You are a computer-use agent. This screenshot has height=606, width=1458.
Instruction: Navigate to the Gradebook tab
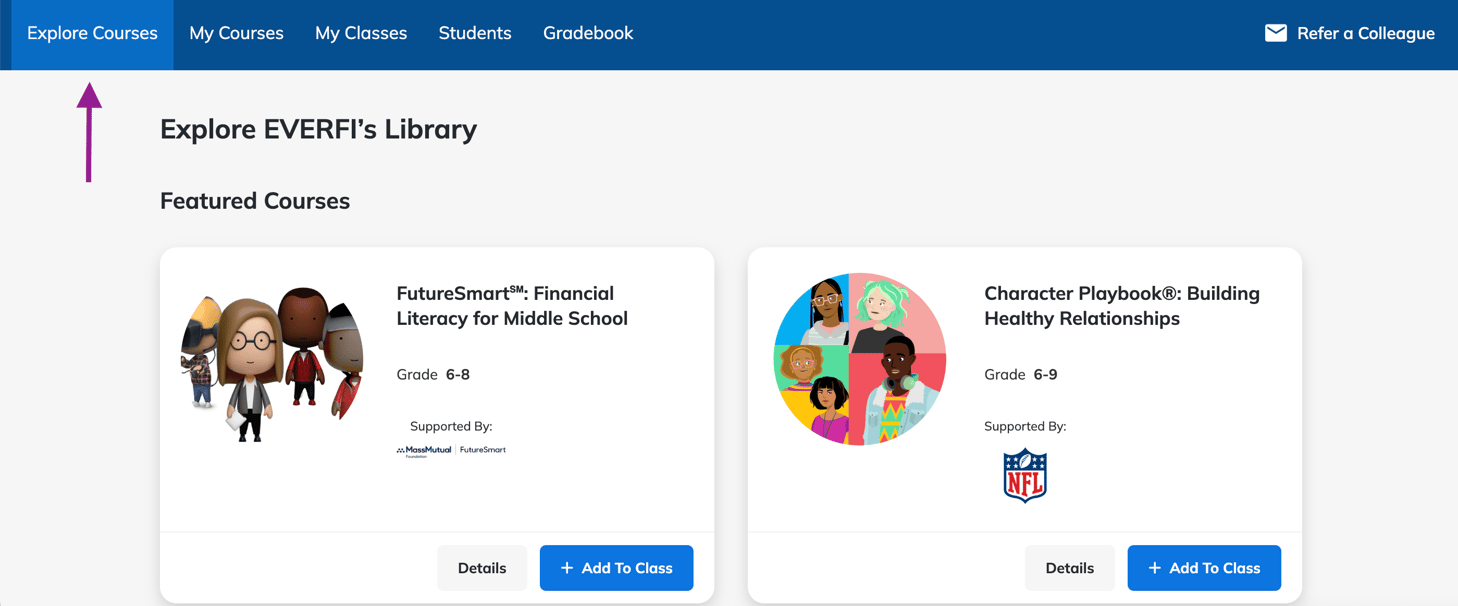tap(588, 33)
